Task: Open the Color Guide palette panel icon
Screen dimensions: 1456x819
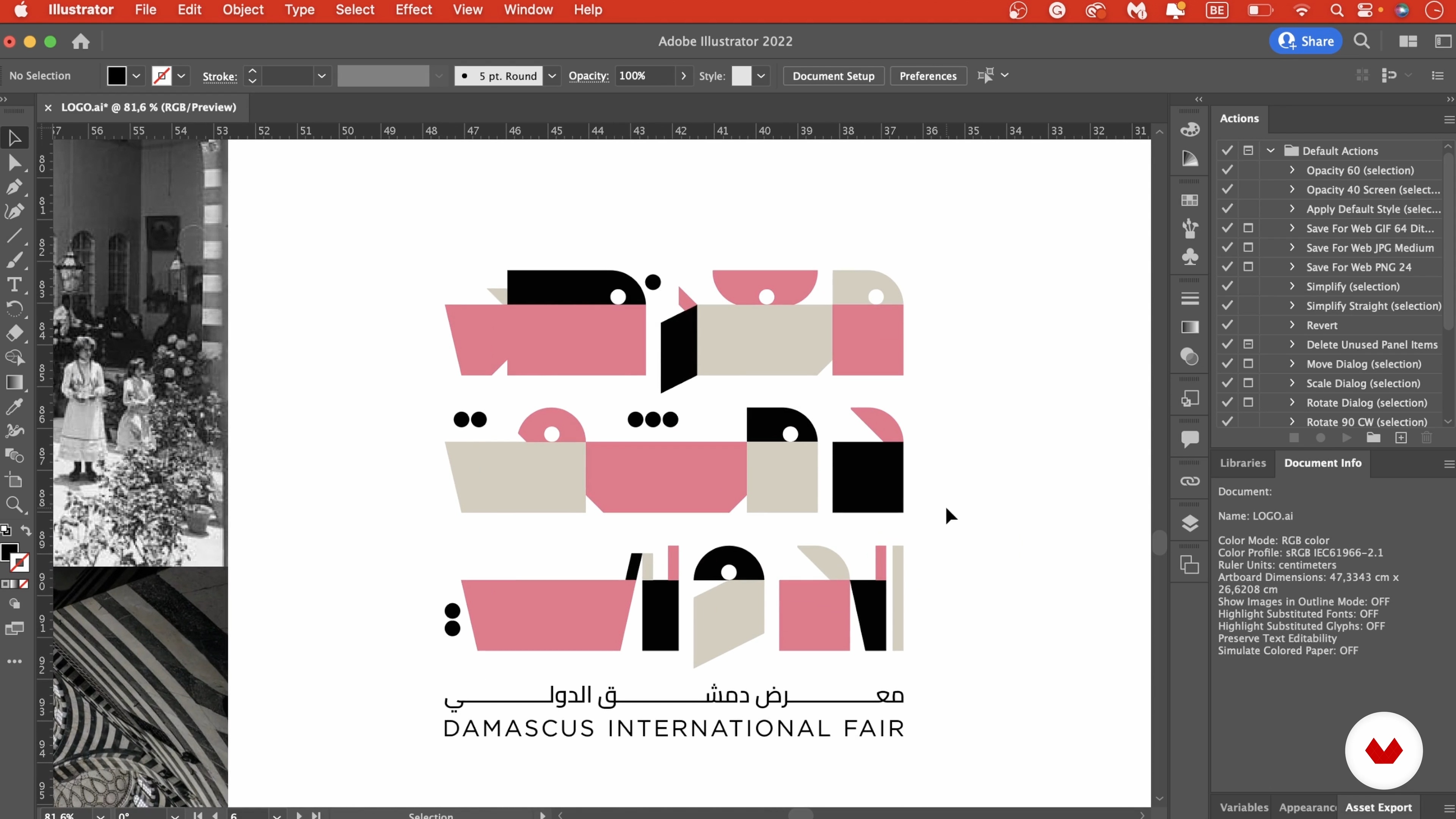Action: tap(1190, 129)
